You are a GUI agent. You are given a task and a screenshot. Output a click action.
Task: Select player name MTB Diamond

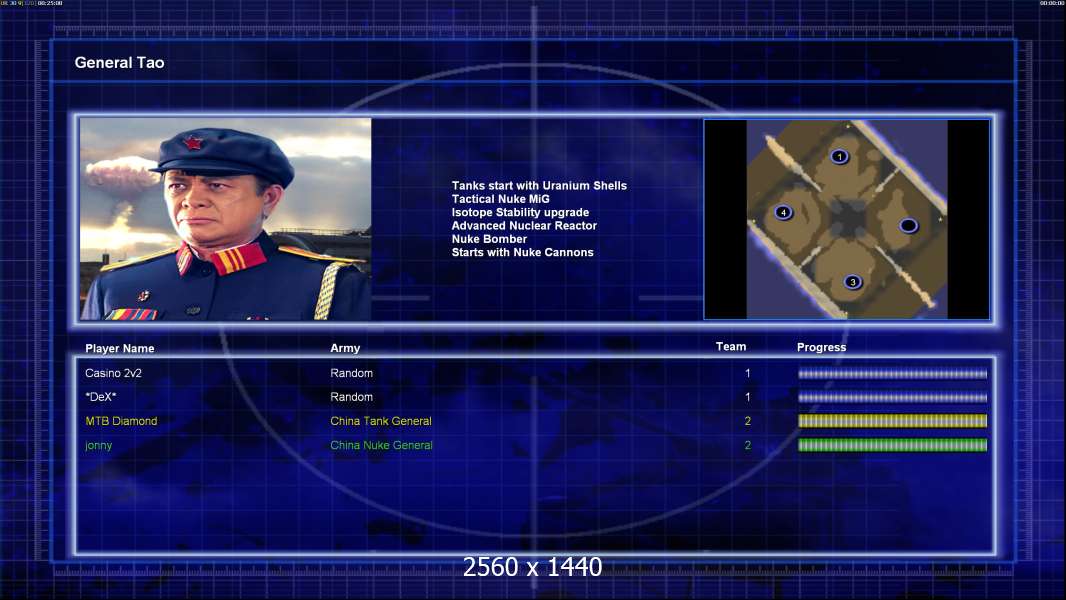[121, 421]
